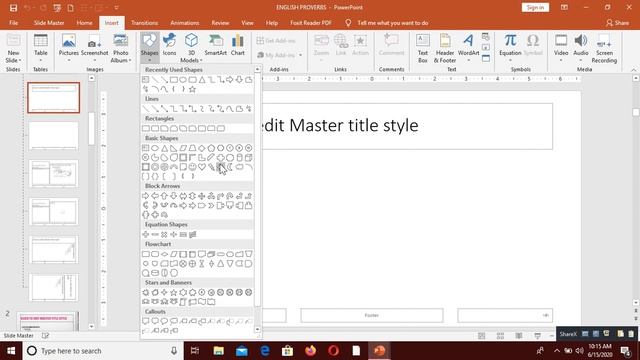Switch to Slide Sorter view in status bar
640x360 pixels.
(500, 336)
